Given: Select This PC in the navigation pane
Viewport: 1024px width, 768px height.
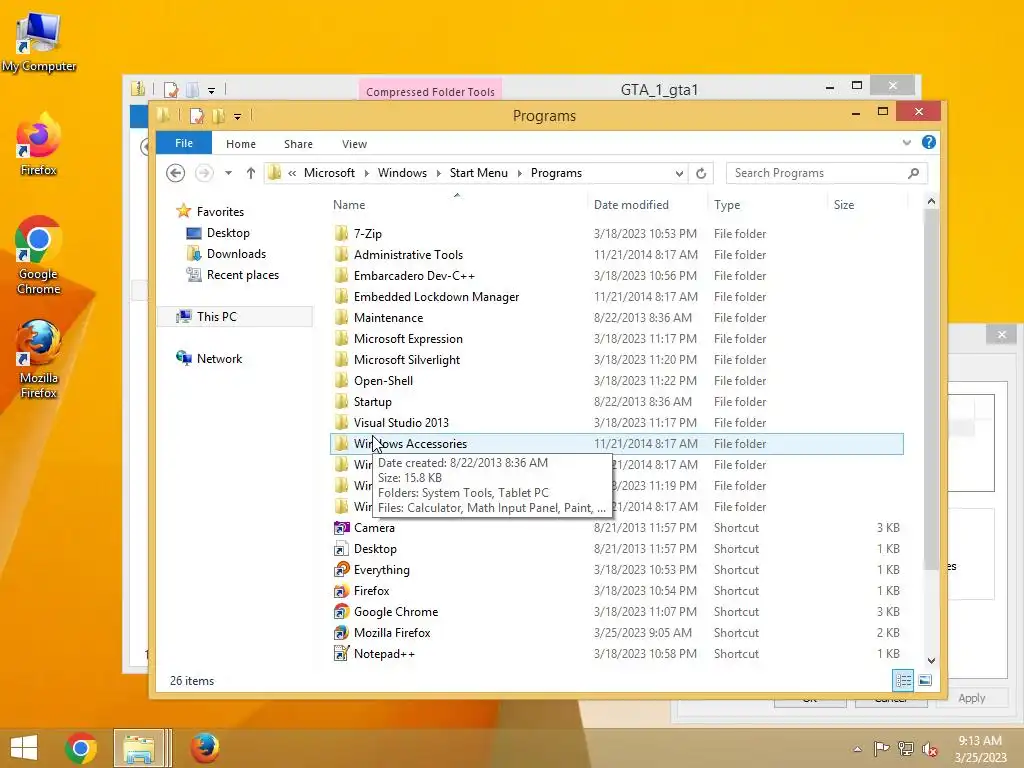Looking at the screenshot, I should click(217, 317).
